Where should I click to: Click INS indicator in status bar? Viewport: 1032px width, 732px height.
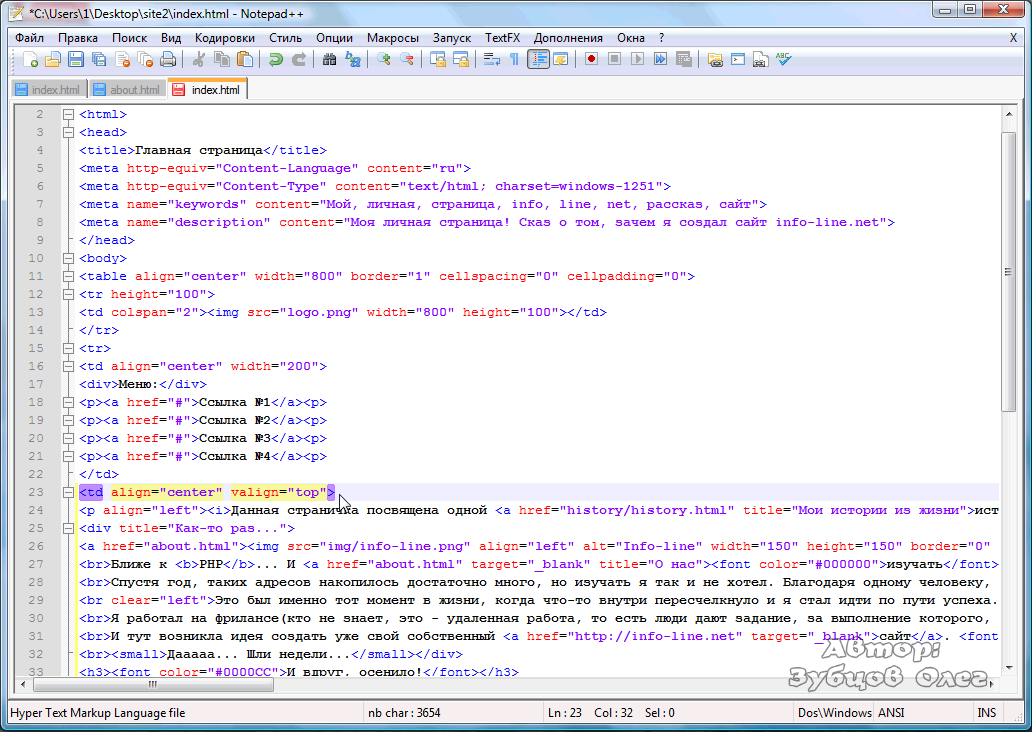point(986,713)
